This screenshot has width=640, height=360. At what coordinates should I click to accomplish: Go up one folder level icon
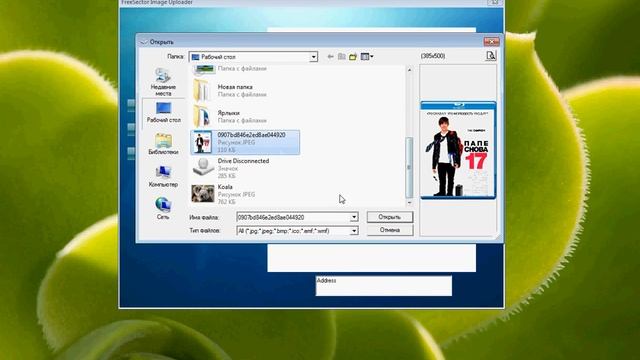[342, 57]
